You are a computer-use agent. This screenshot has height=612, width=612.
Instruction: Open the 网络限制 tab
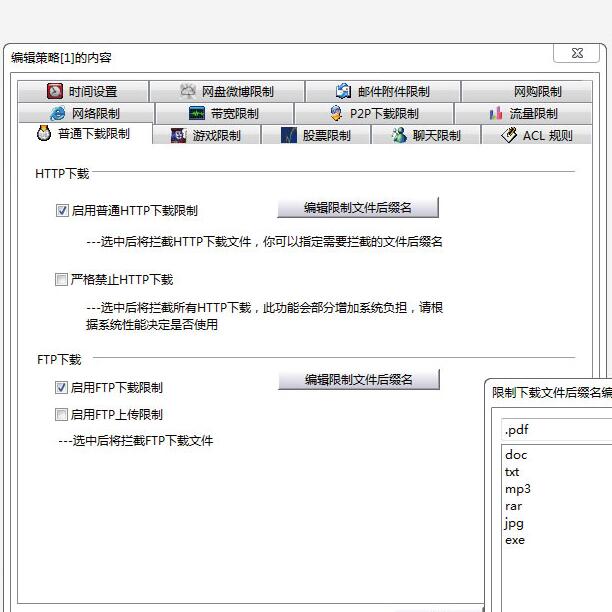tap(86, 114)
